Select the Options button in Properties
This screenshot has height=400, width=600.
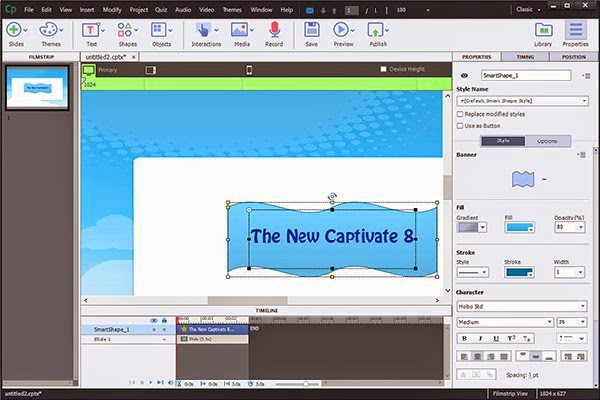[548, 141]
